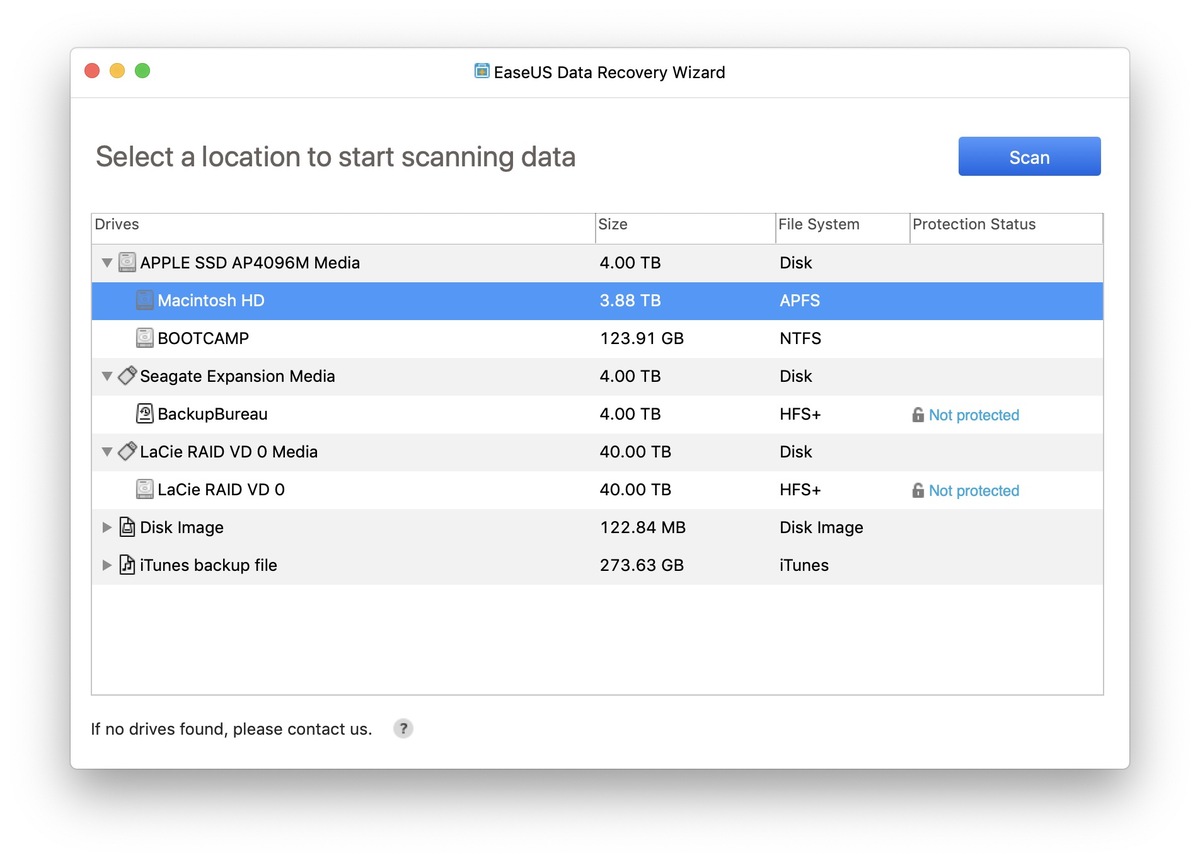Image resolution: width=1200 pixels, height=862 pixels.
Task: Collapse the LaCie RAID VD 0 Media group
Action: [x=107, y=452]
